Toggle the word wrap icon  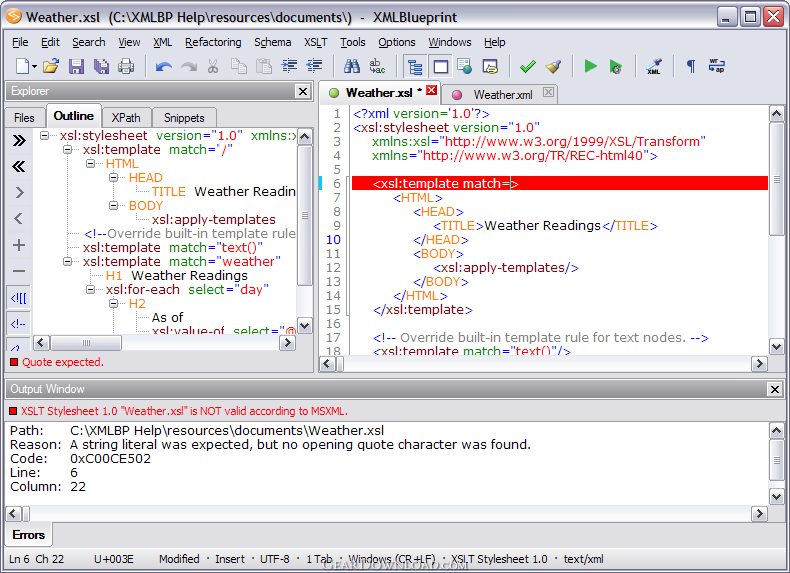point(716,66)
